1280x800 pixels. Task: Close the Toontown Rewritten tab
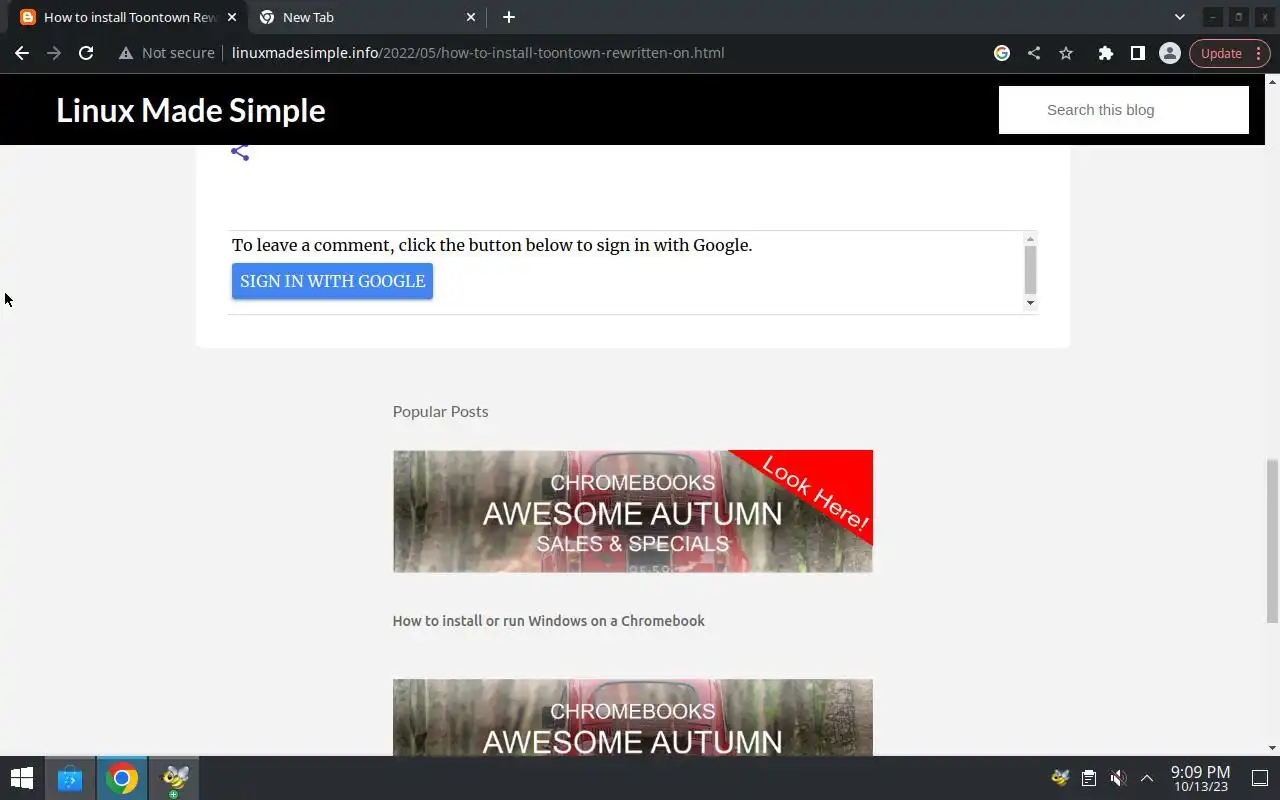point(232,17)
